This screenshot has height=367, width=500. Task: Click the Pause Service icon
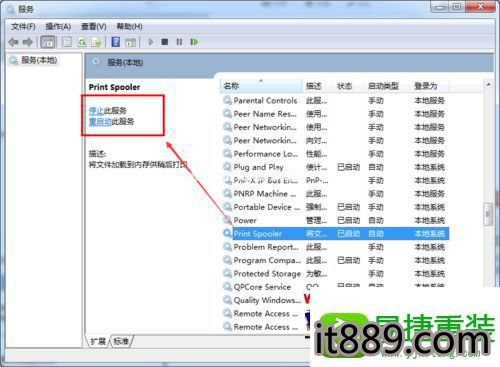179,42
